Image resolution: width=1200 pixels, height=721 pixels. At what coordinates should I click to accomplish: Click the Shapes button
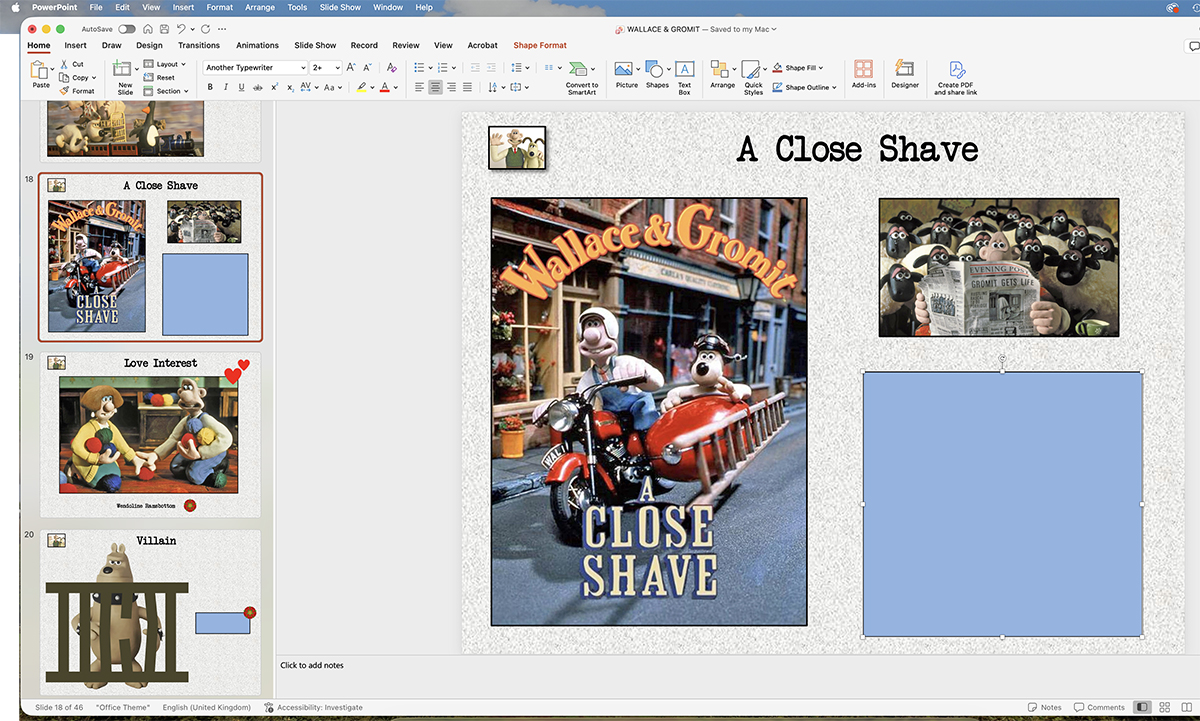657,74
